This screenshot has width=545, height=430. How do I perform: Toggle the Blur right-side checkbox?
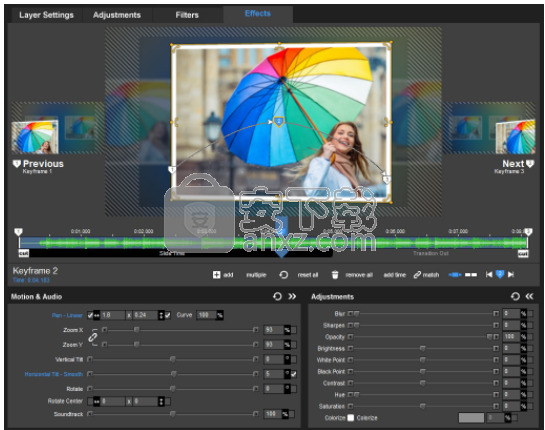[530, 314]
